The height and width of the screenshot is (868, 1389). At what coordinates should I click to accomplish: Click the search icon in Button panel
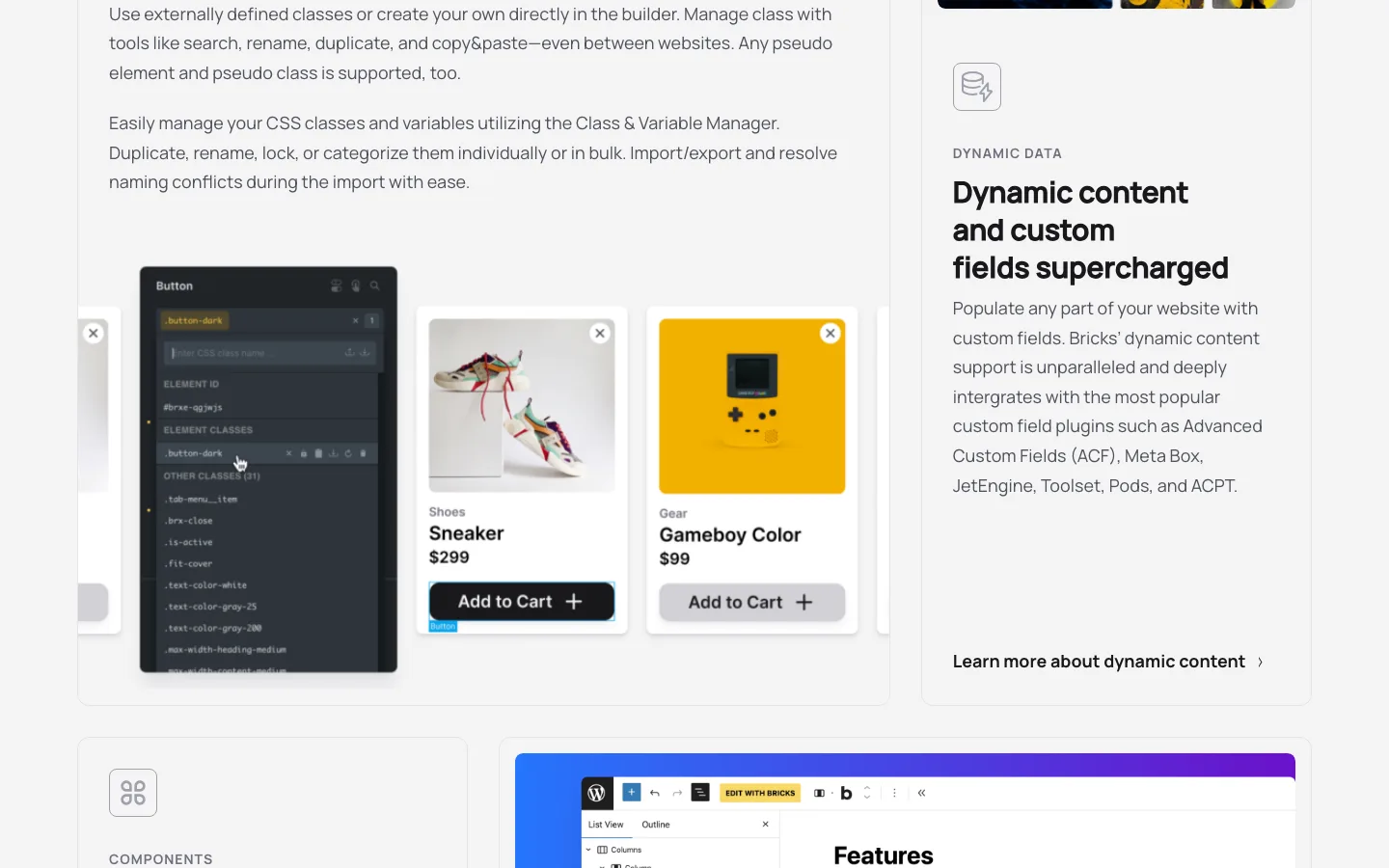[374, 285]
